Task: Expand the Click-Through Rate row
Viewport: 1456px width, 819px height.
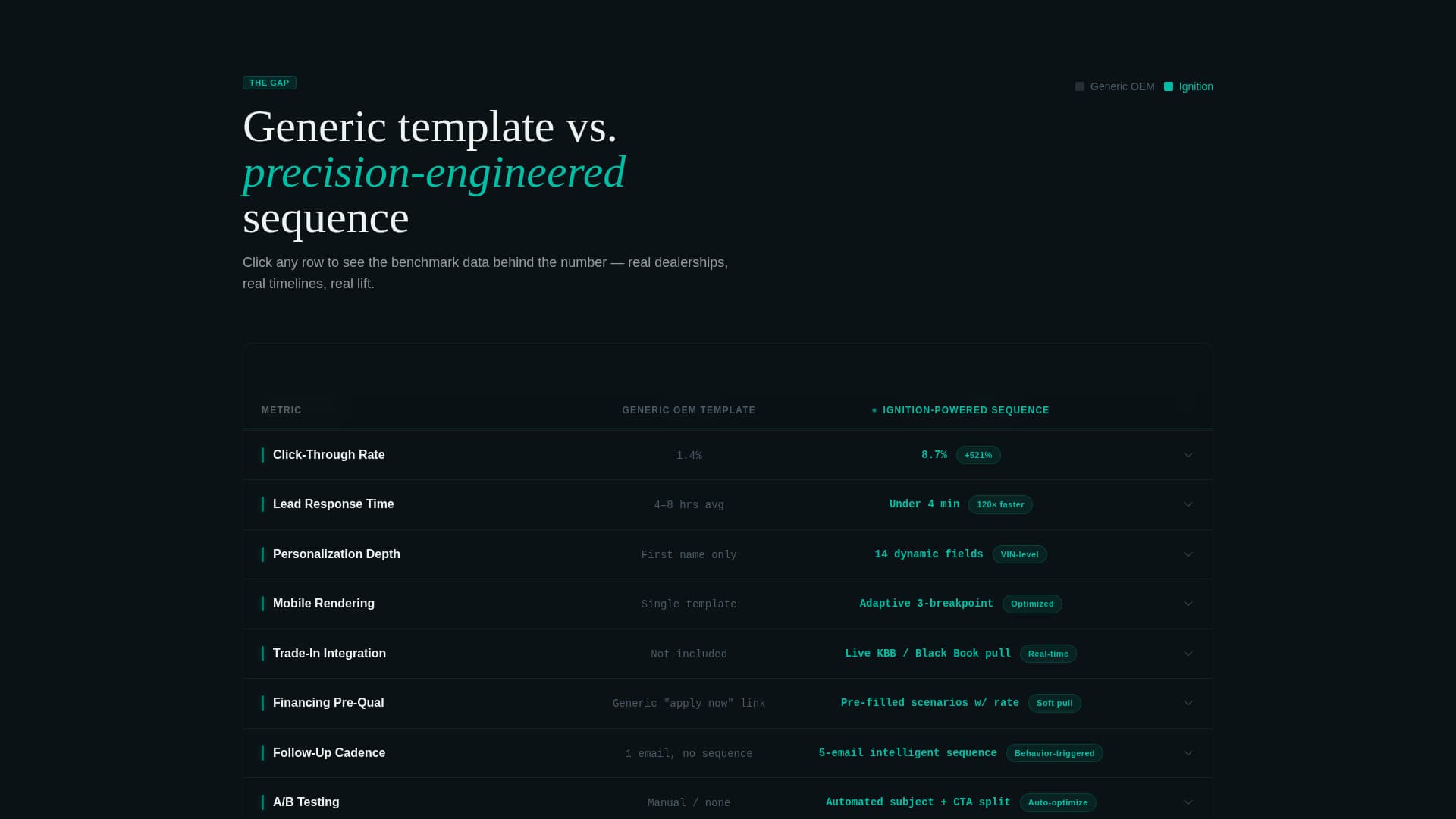Action: pyautogui.click(x=1188, y=455)
